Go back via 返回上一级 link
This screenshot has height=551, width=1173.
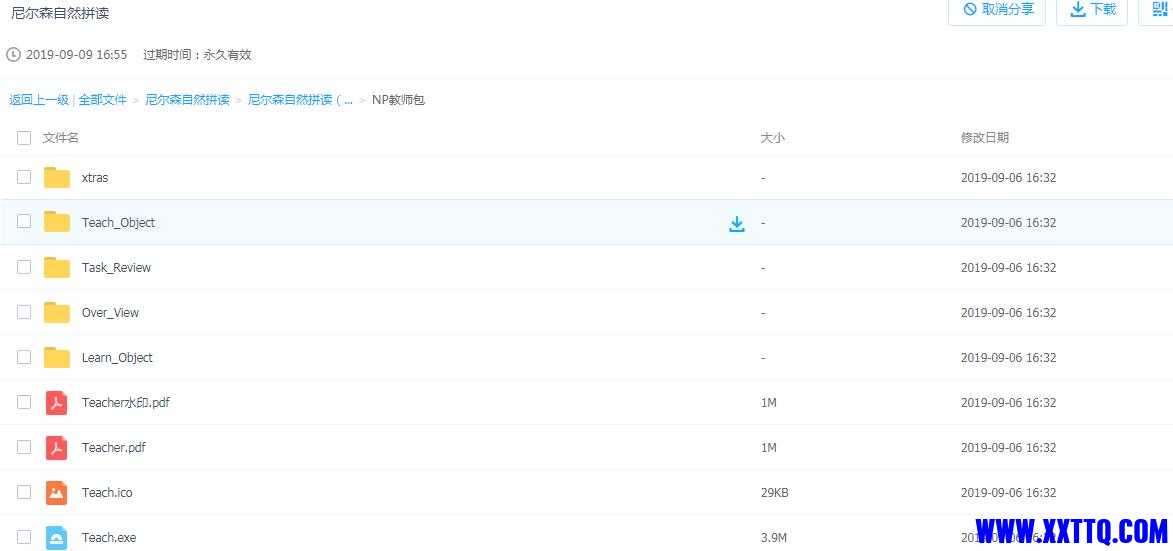(39, 99)
